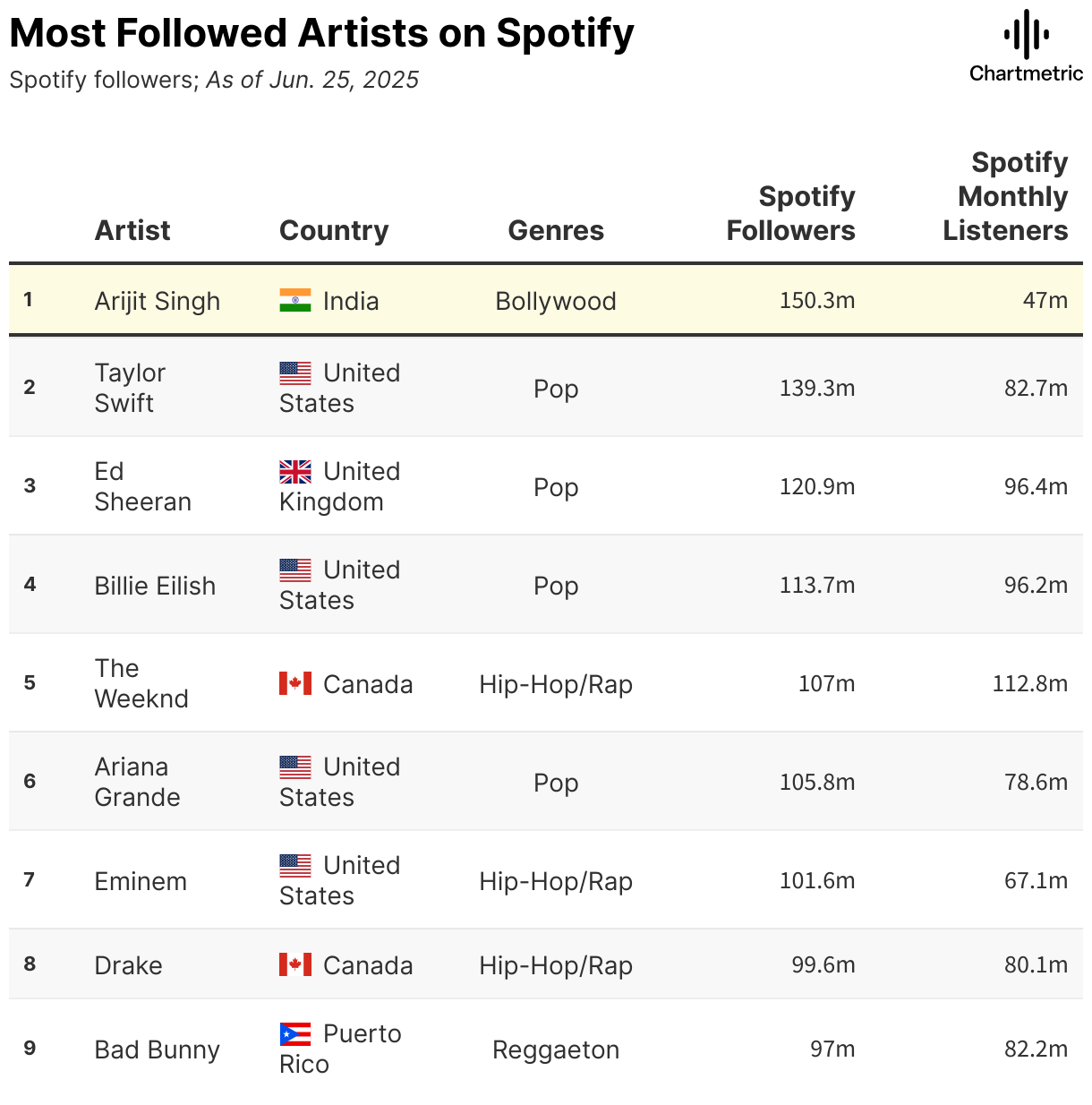Sort by the Country column header
This screenshot has width=1092, height=1105.
(x=334, y=230)
